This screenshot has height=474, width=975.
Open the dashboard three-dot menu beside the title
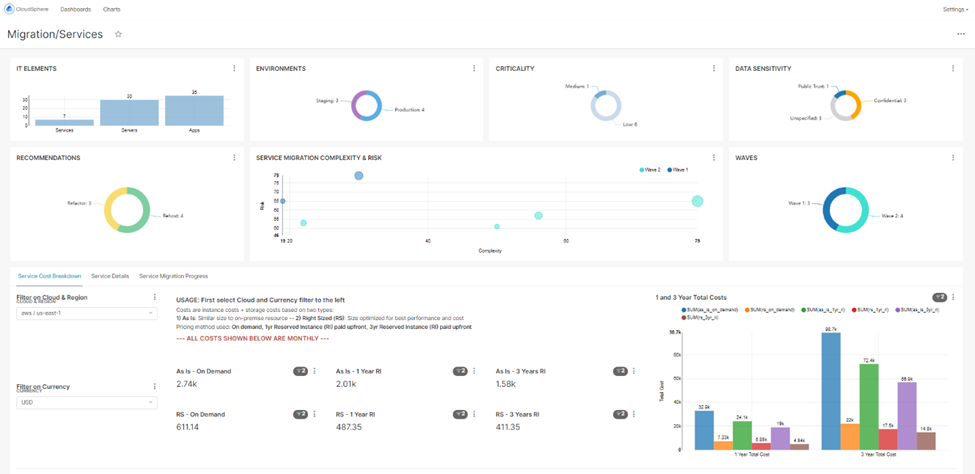click(961, 34)
